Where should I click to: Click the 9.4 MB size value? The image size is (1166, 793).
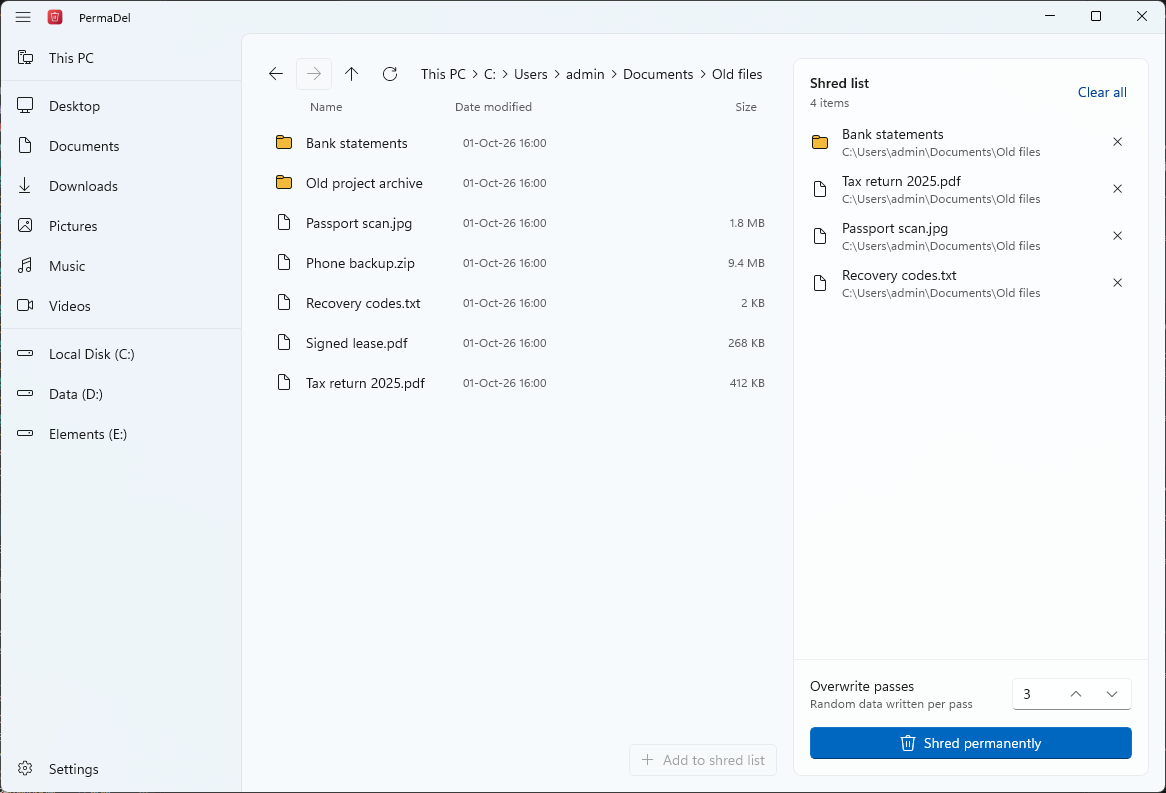(746, 263)
